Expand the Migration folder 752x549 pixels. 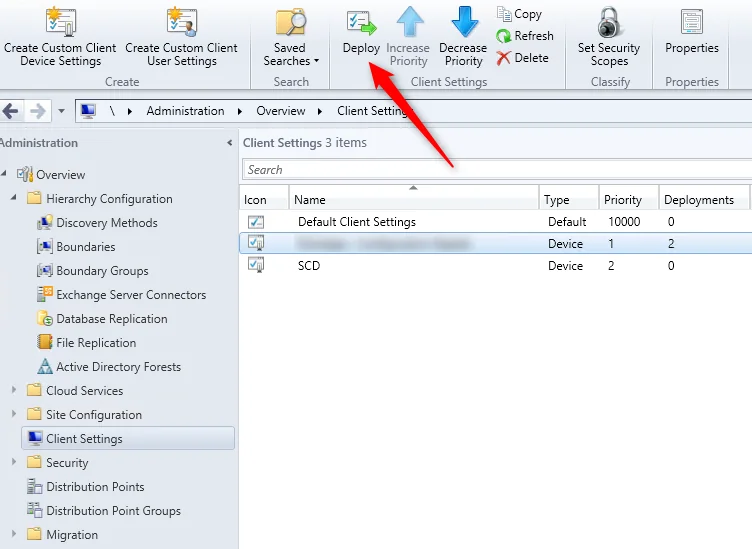pyautogui.click(x=14, y=534)
